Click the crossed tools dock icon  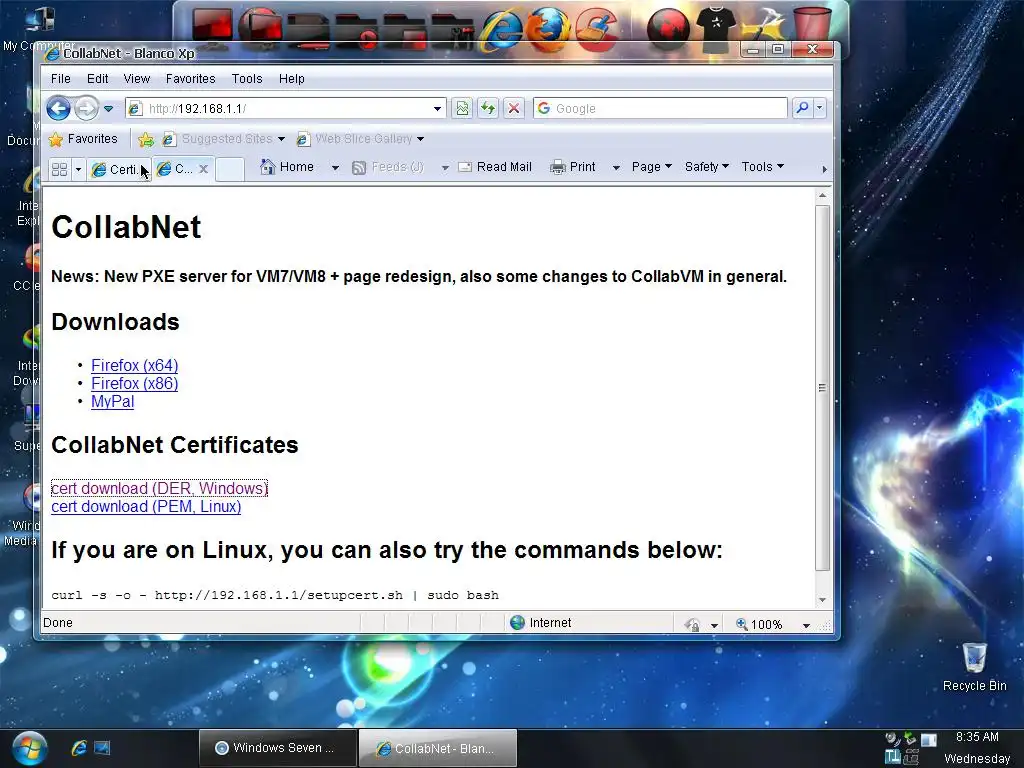pos(765,27)
